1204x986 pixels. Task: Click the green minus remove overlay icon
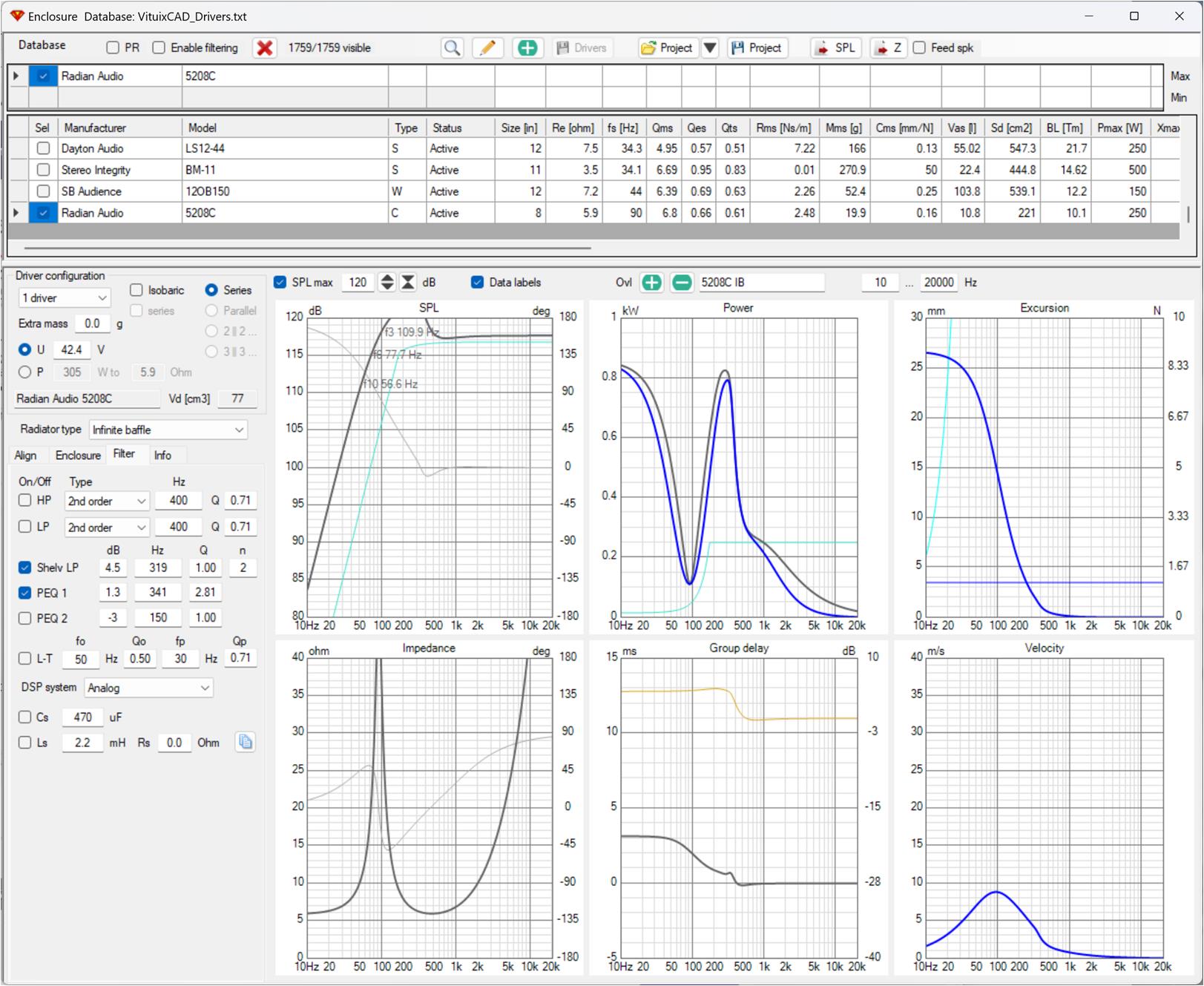pyautogui.click(x=682, y=283)
